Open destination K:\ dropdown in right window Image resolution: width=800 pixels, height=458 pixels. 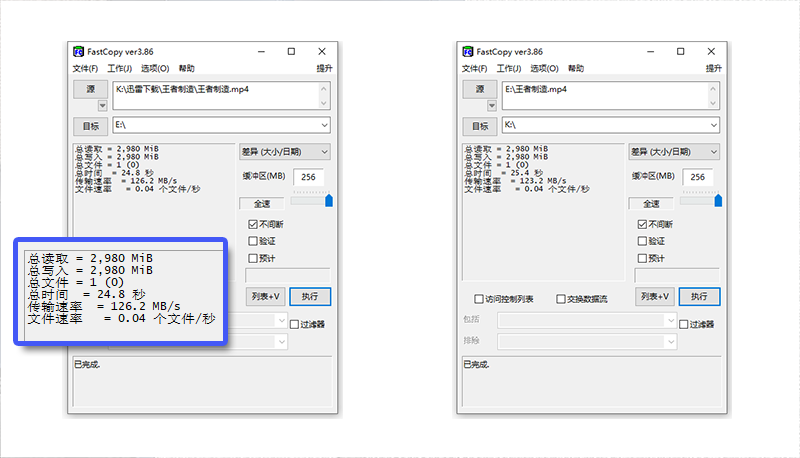coord(713,125)
